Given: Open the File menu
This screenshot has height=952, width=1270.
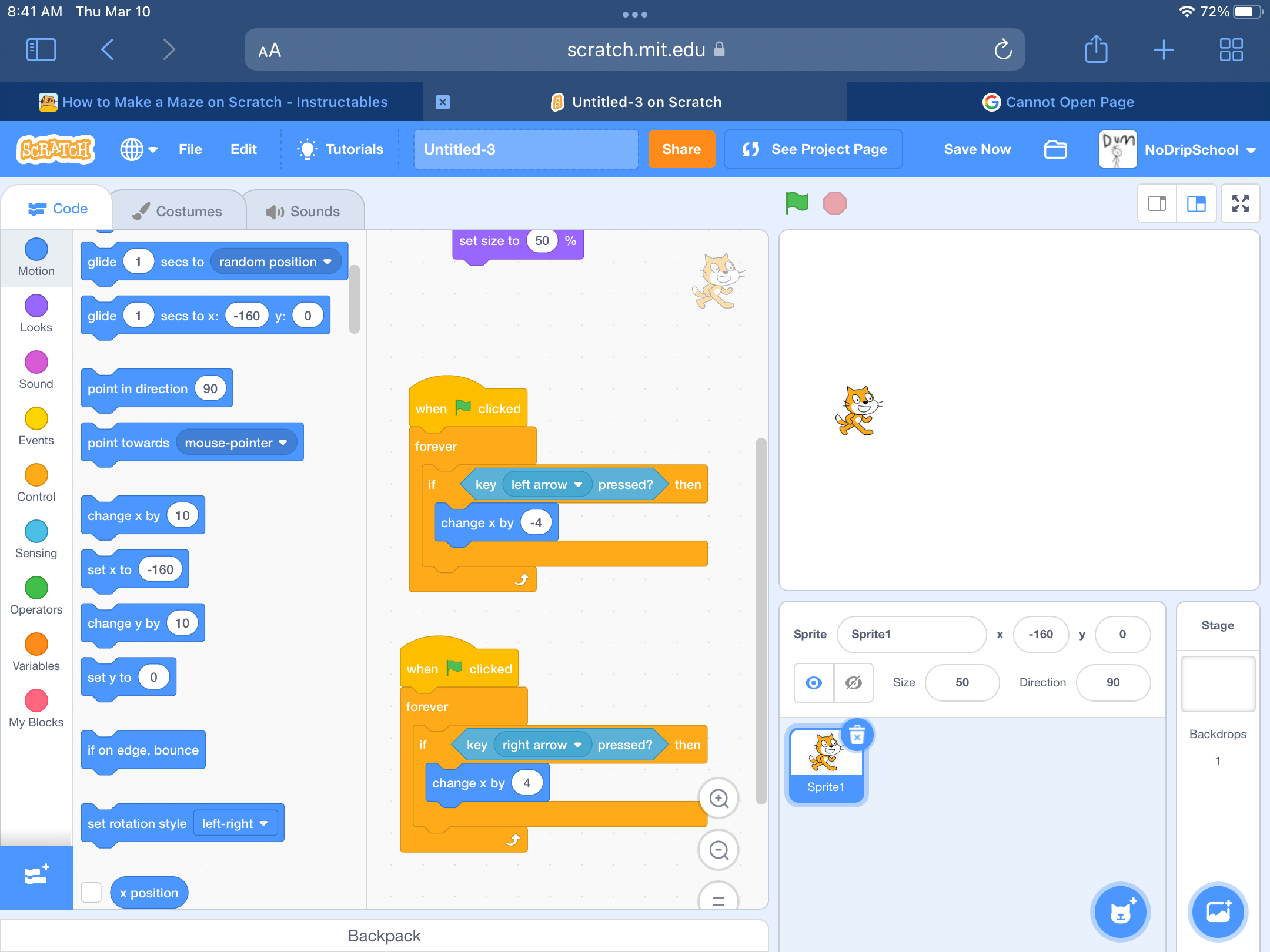Looking at the screenshot, I should pos(190,149).
